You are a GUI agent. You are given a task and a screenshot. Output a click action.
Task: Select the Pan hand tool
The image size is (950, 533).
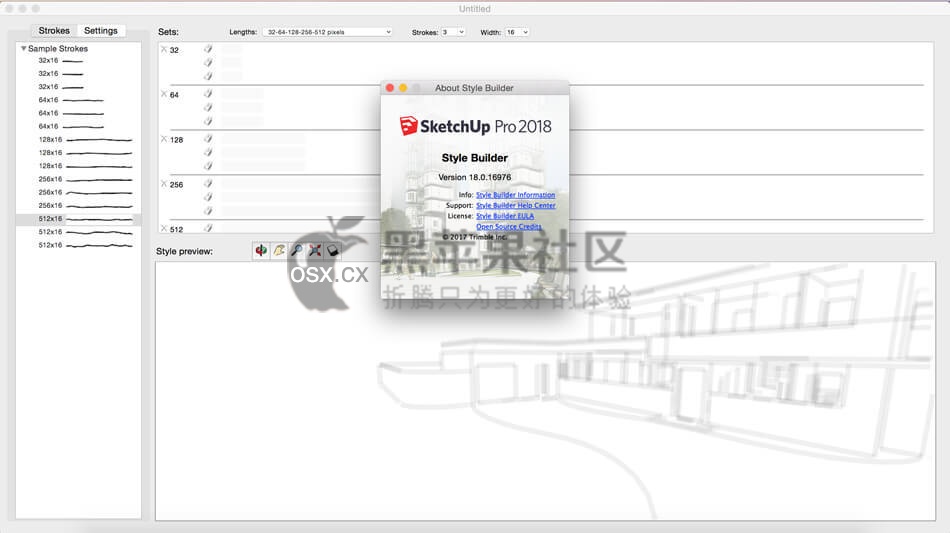click(x=279, y=250)
